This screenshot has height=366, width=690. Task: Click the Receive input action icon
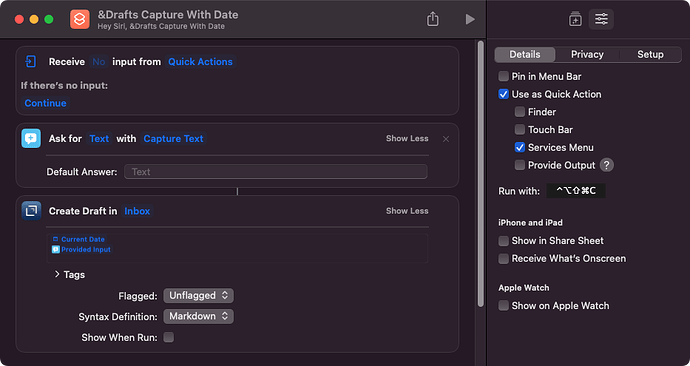pos(31,62)
